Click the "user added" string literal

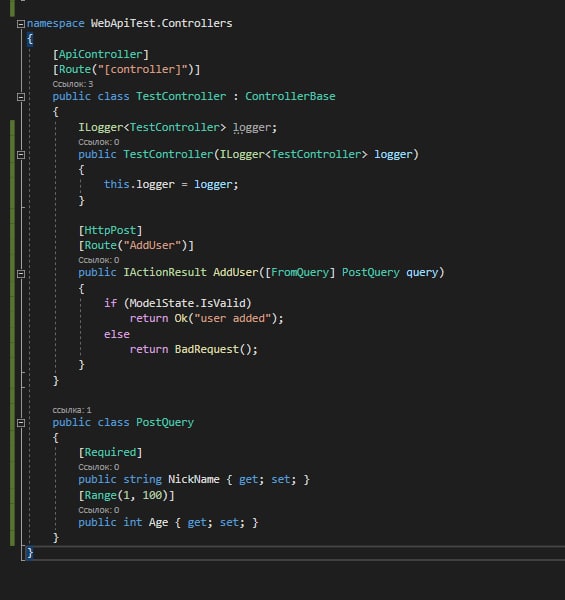click(x=233, y=318)
